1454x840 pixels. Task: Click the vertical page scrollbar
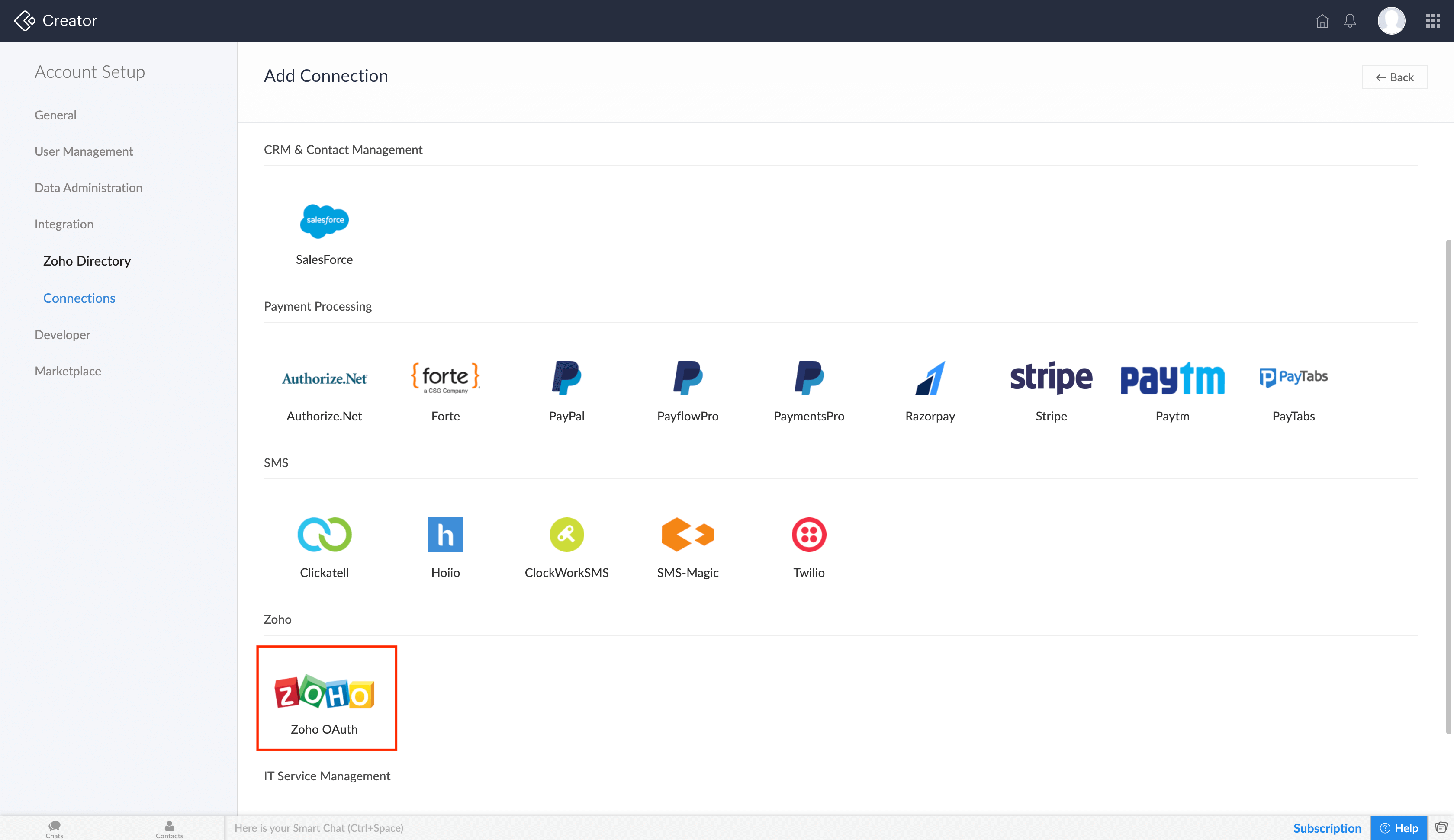click(1448, 486)
